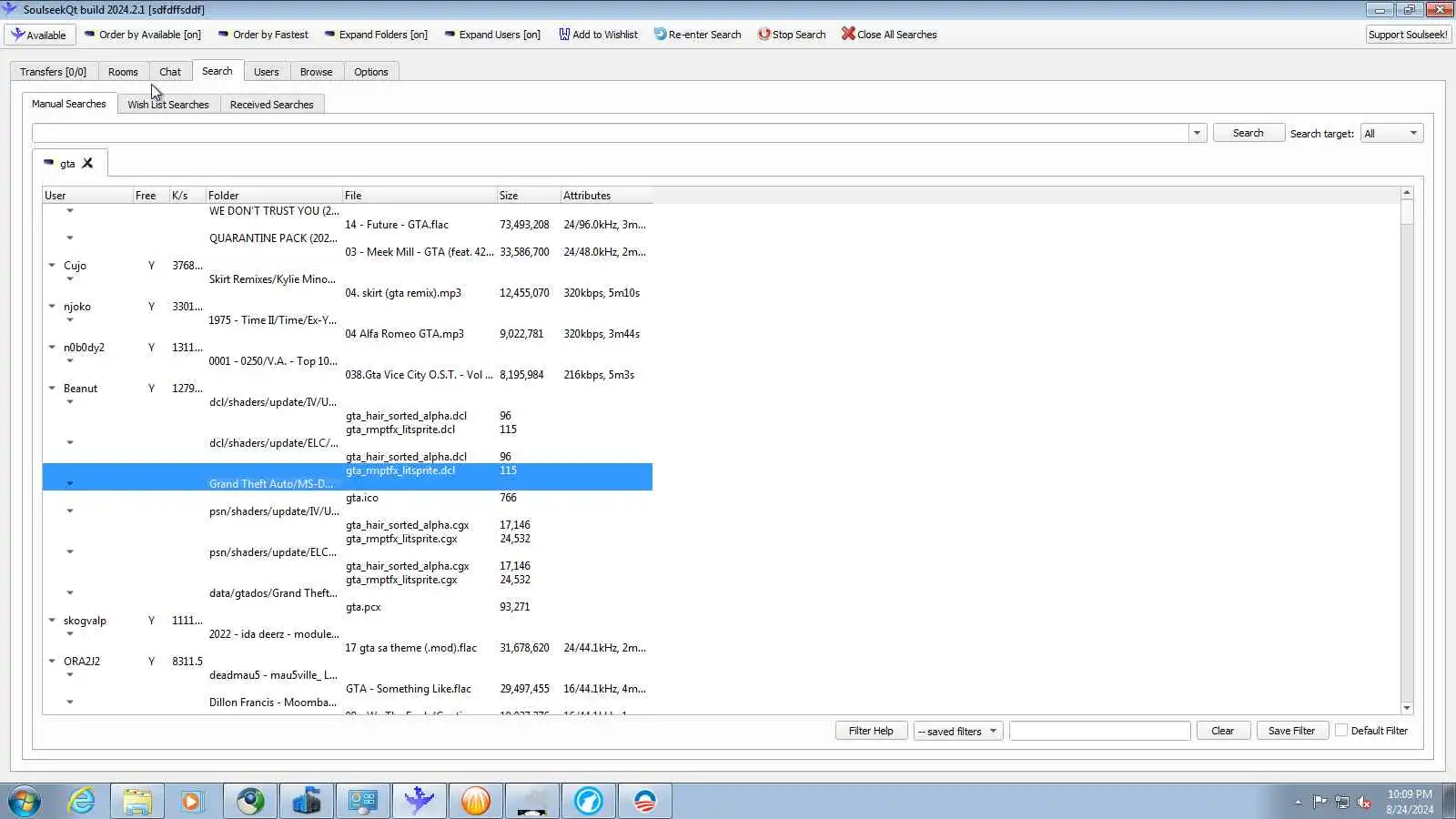Image resolution: width=1456 pixels, height=819 pixels.
Task: Open the Users tab
Action: (267, 72)
